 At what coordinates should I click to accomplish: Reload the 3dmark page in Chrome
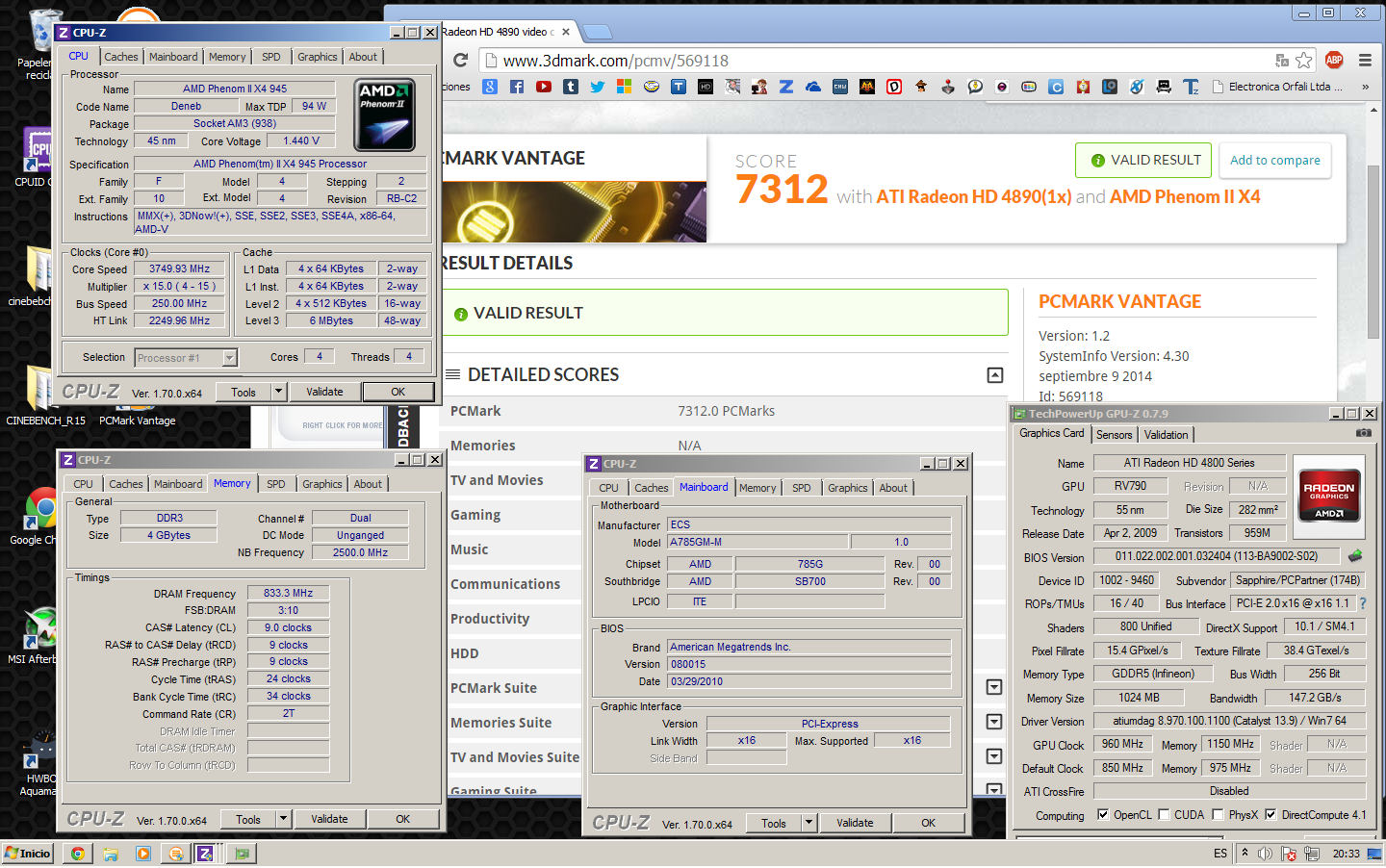[x=460, y=61]
